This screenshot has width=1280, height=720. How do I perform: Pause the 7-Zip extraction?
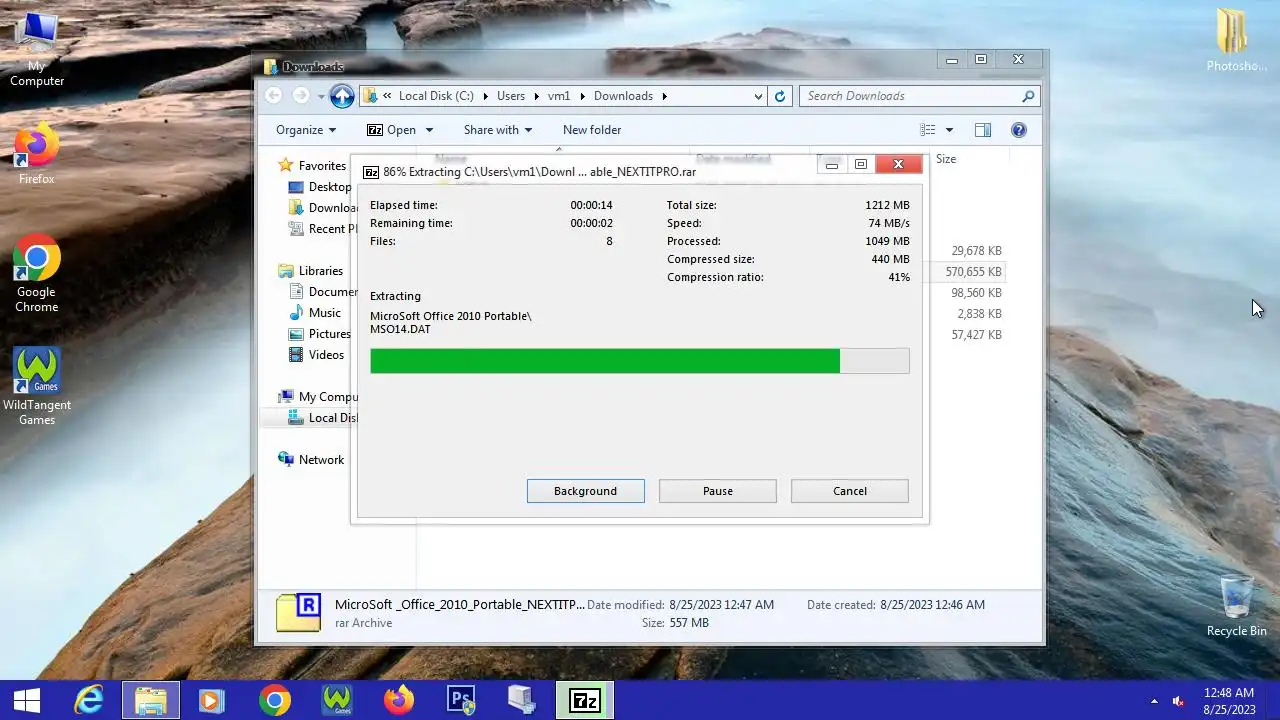coord(717,491)
